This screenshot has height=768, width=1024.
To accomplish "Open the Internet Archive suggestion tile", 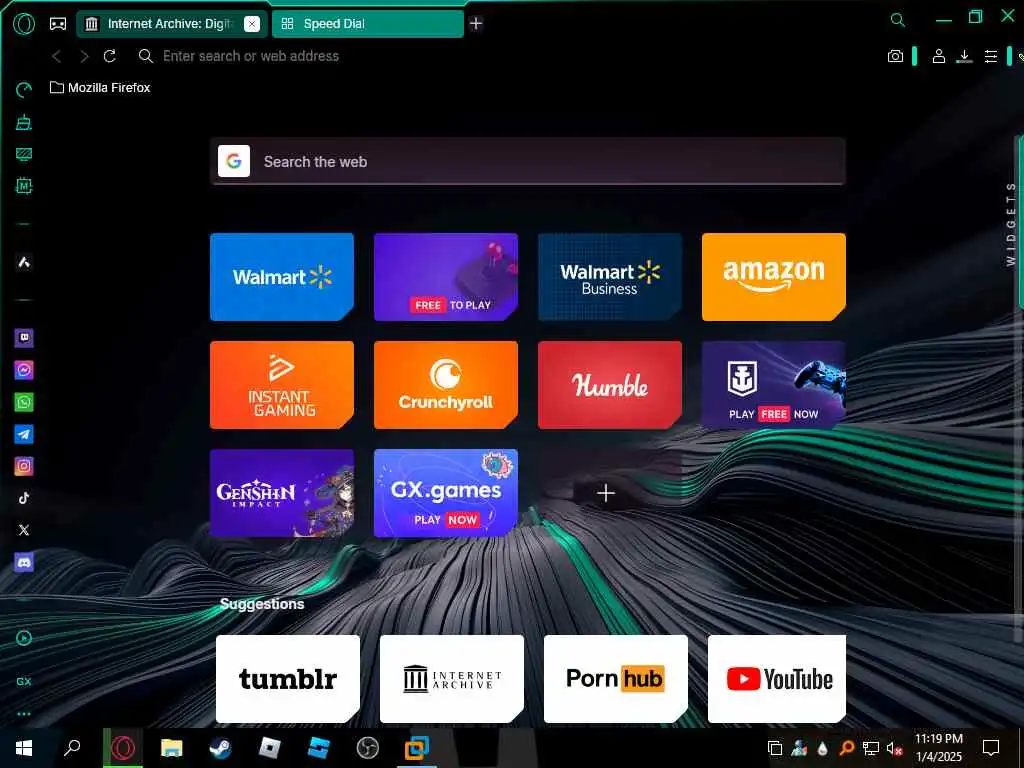I will coord(452,679).
